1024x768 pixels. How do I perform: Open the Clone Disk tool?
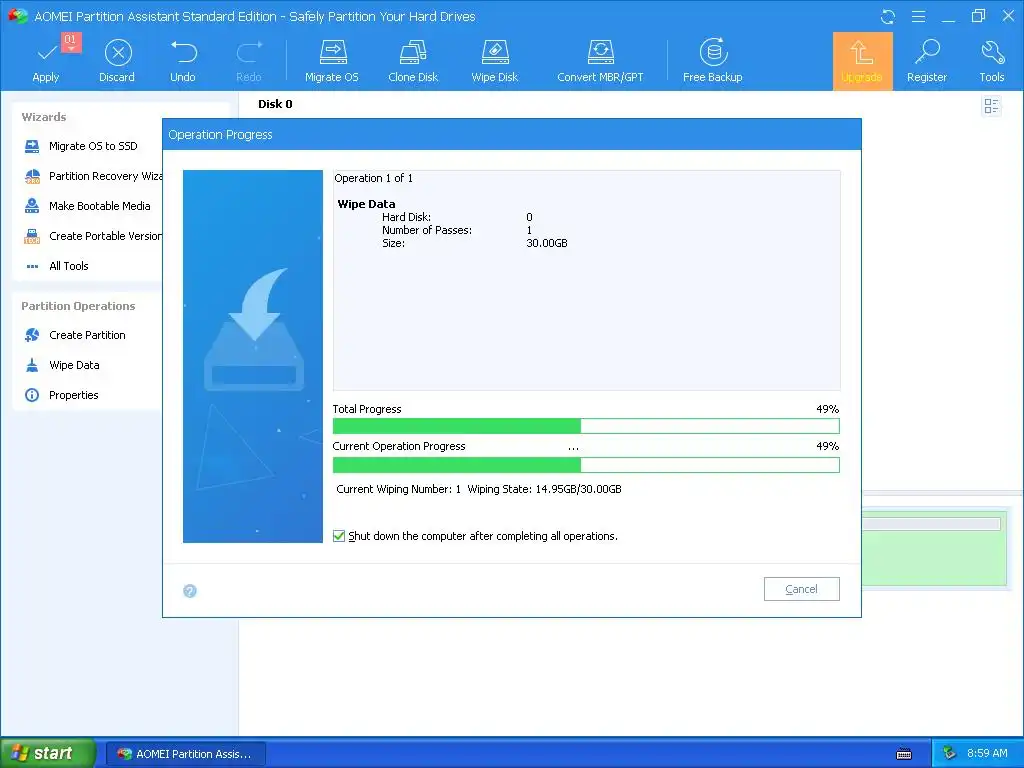413,61
